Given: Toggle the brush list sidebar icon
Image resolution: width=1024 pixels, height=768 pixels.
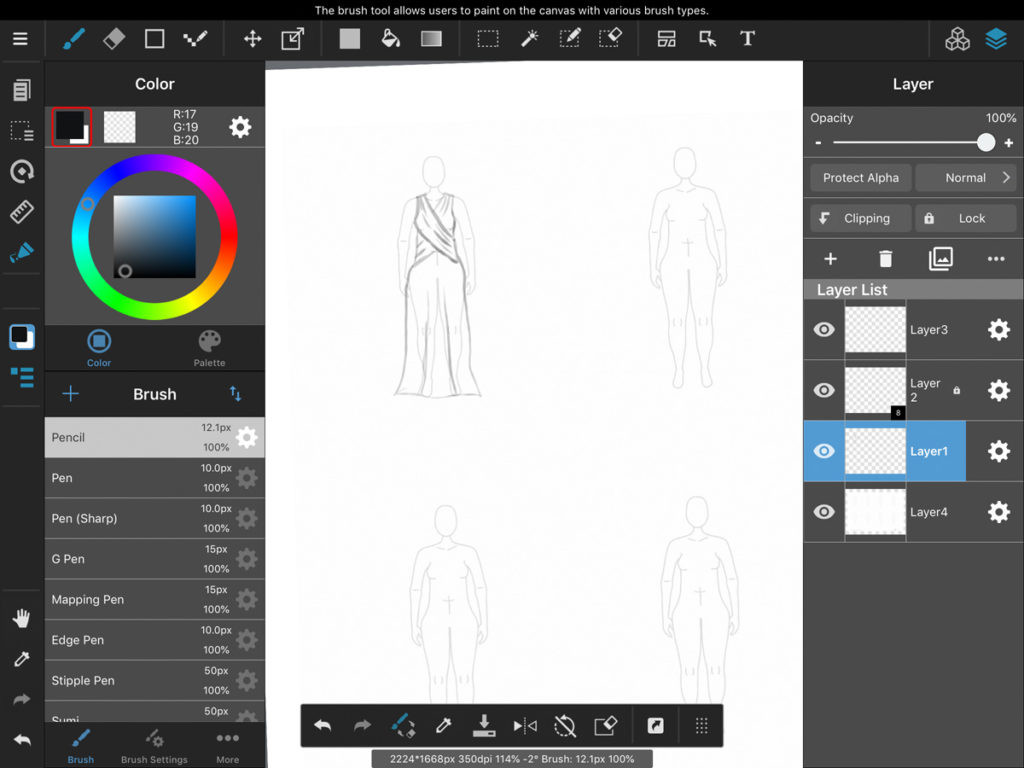Looking at the screenshot, I should click(x=22, y=377).
